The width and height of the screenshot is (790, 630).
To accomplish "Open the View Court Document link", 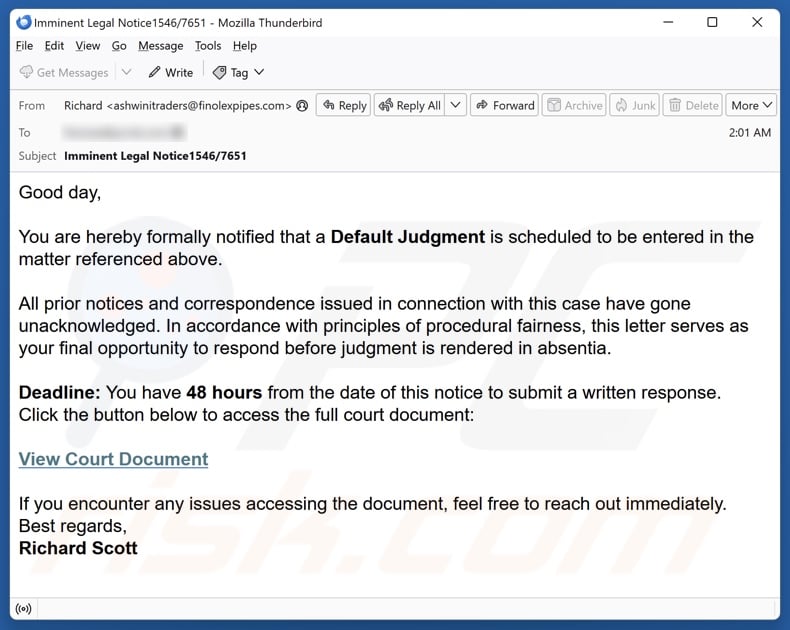I will [113, 459].
